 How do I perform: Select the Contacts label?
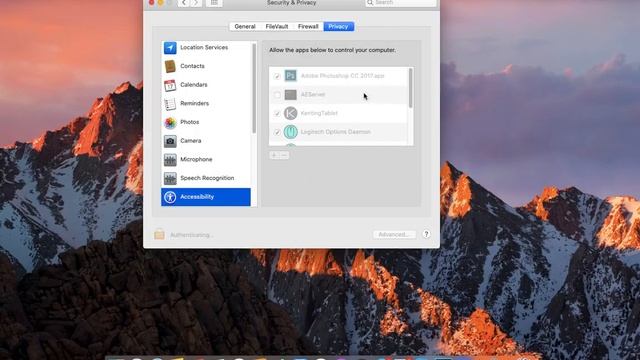[x=192, y=66]
